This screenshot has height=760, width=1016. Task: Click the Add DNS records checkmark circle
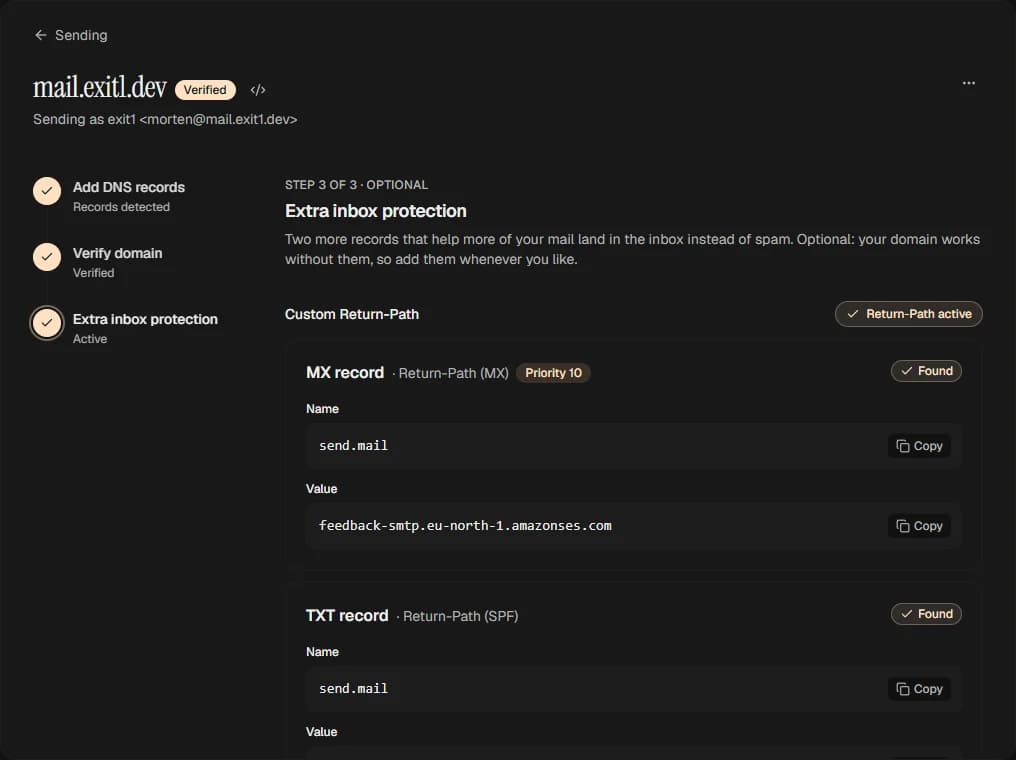[47, 191]
